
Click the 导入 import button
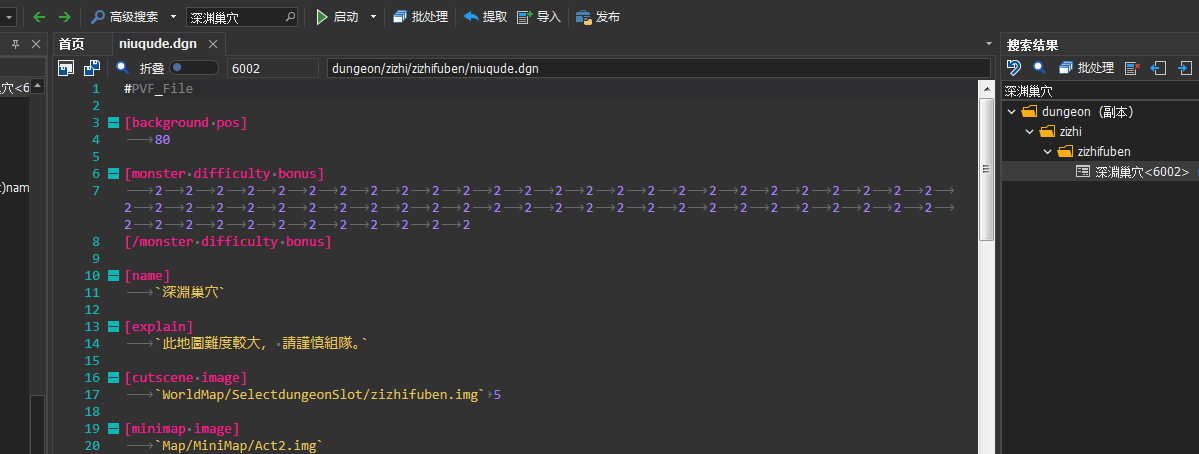click(539, 17)
